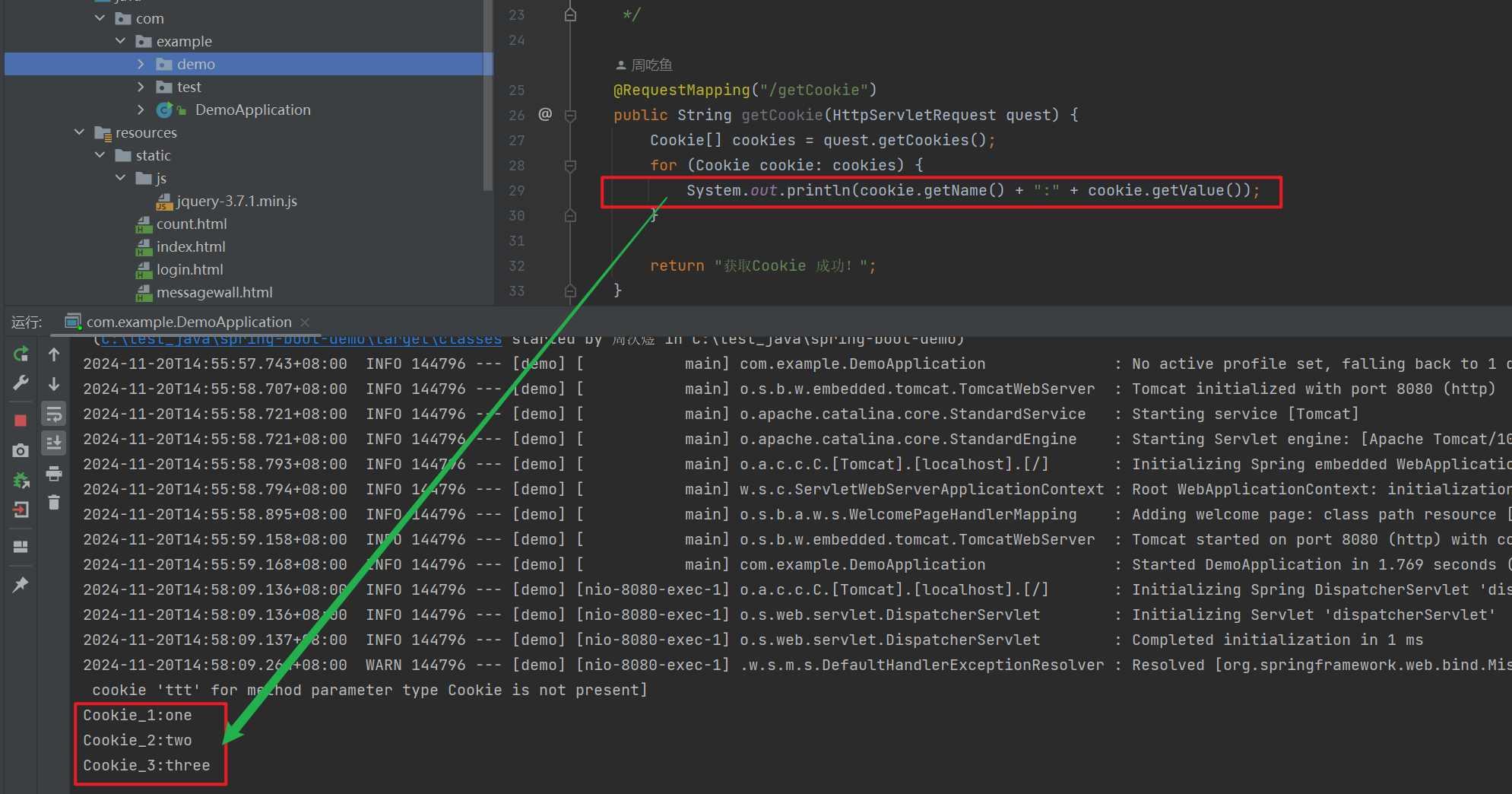Click the Started DemoApplication log line
1512x794 pixels.
pyautogui.click(x=797, y=564)
